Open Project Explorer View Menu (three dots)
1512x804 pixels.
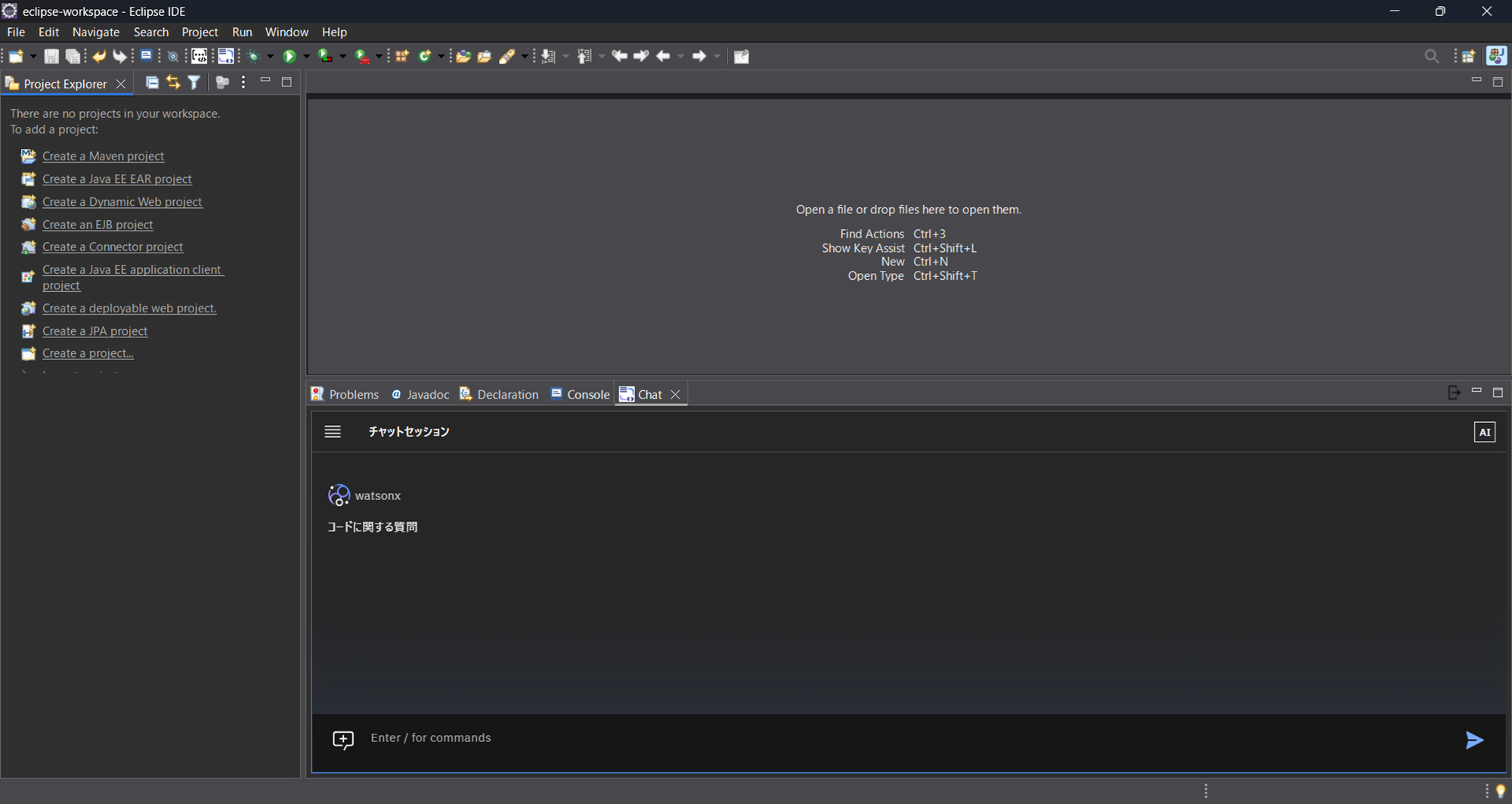click(243, 82)
